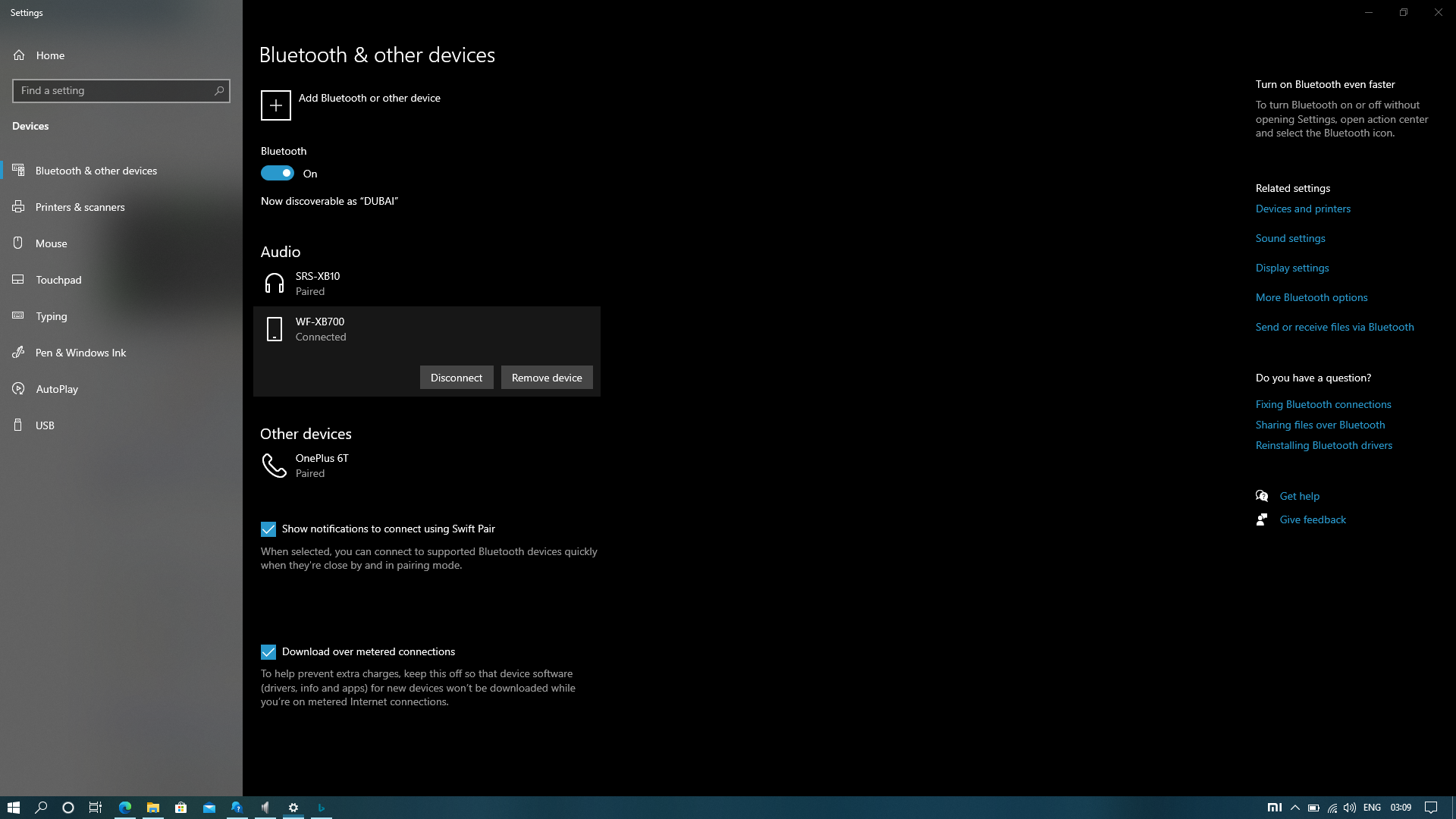This screenshot has width=1456, height=819.
Task: Open Send or receive files via Bluetooth
Action: (x=1334, y=327)
